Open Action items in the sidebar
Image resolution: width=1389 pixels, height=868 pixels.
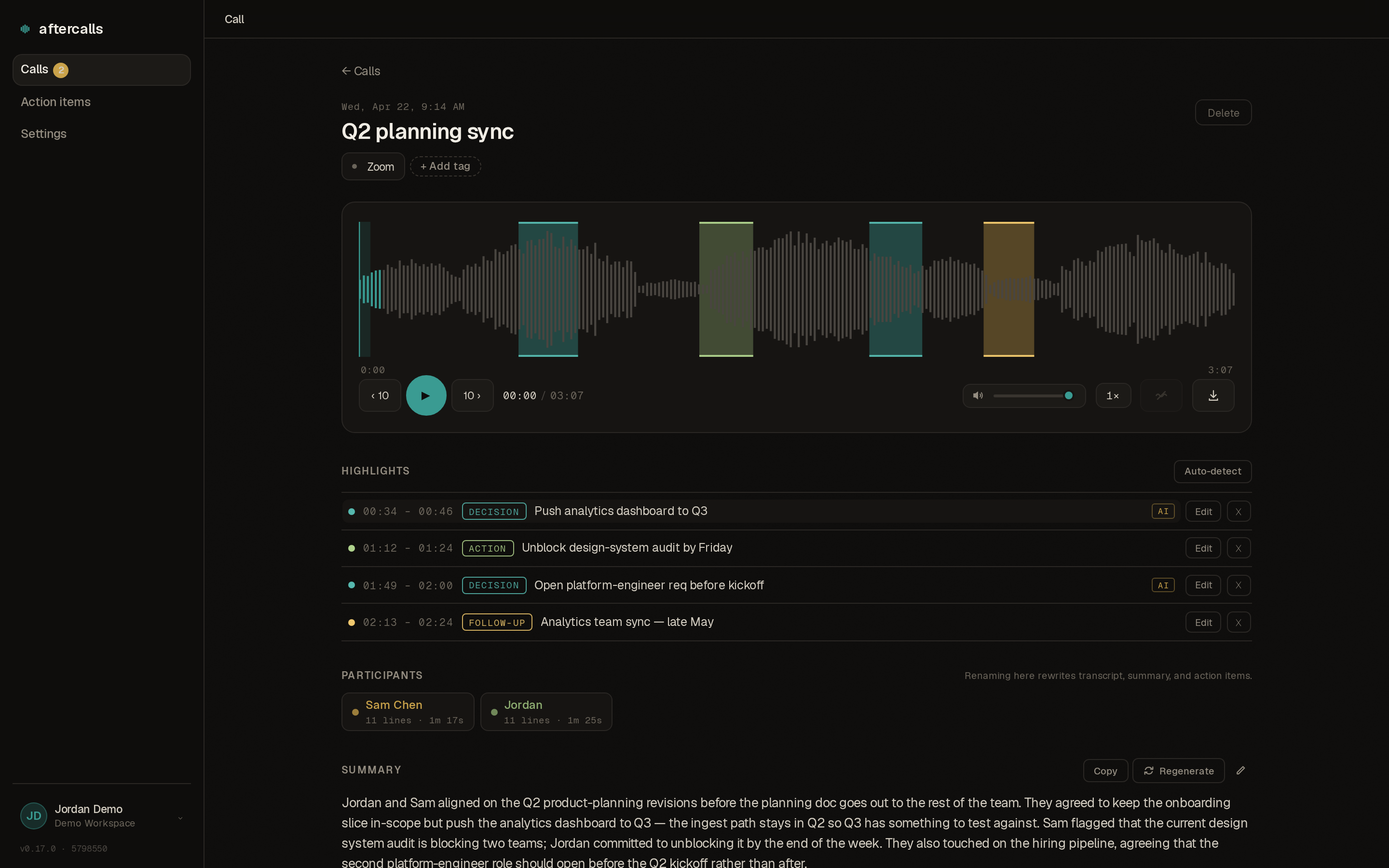click(55, 102)
